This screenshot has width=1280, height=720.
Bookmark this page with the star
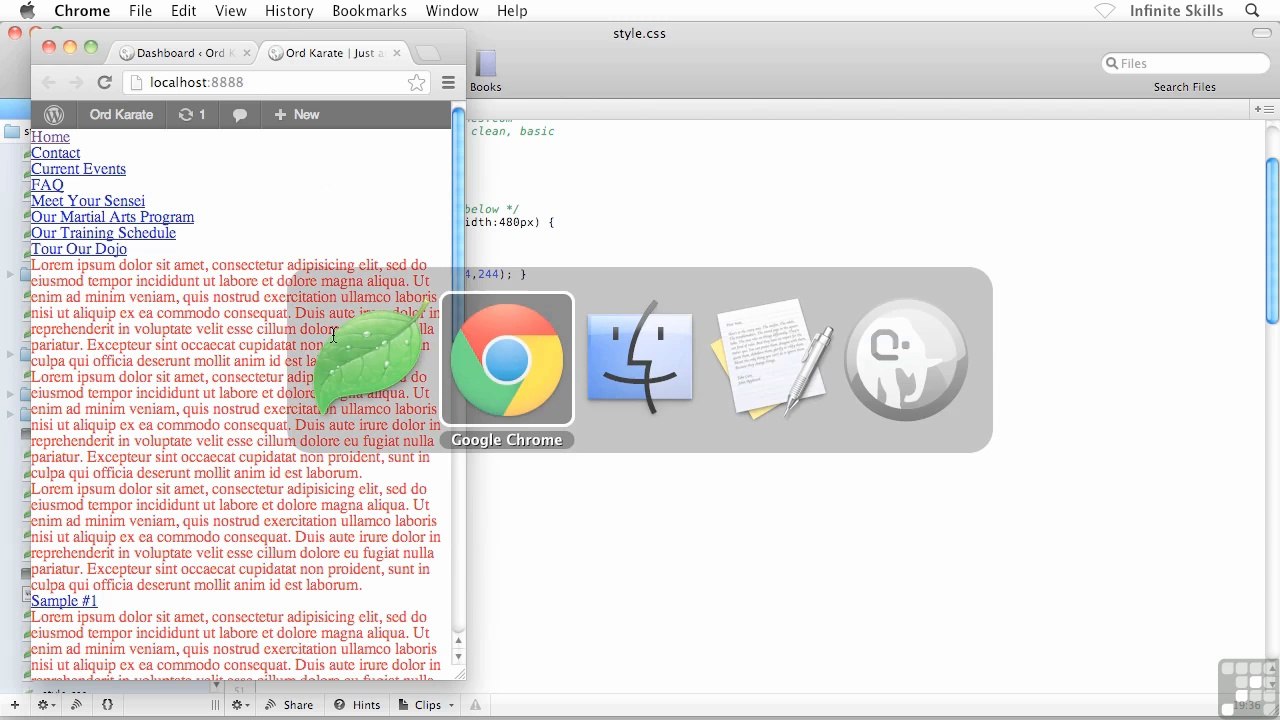tap(417, 83)
